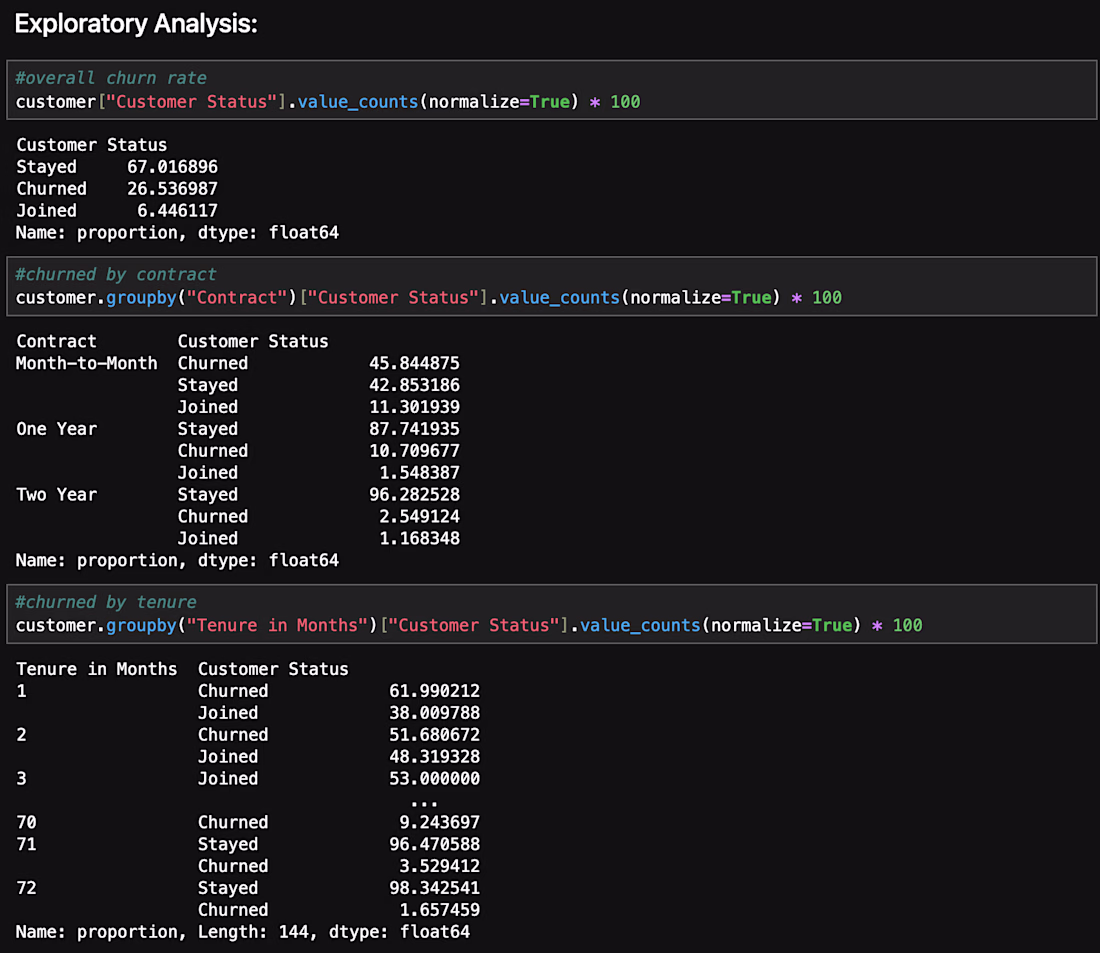Viewport: 1100px width, 953px height.
Task: Select tenure 71 churned value 3.529412
Action: pos(440,866)
